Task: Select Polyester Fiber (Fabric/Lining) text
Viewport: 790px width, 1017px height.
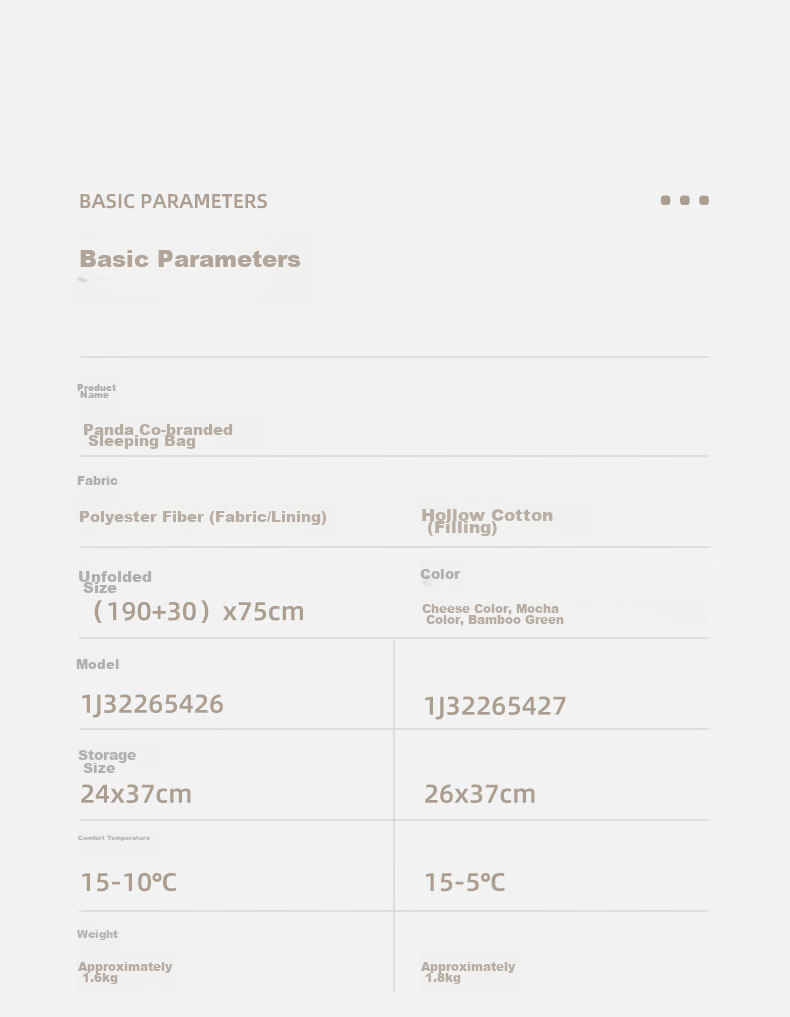Action: point(203,517)
